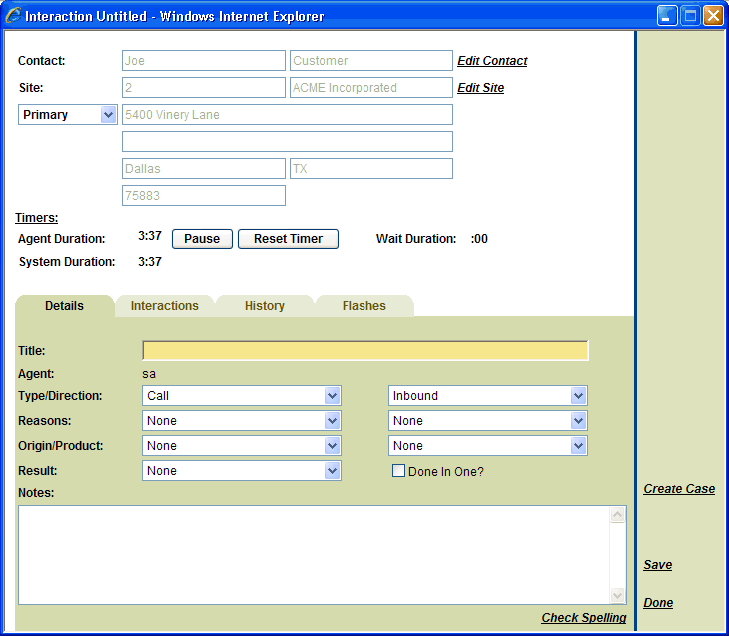Screen dimensions: 729x636
Task: Expand the Call type dropdown
Action: coord(242,396)
